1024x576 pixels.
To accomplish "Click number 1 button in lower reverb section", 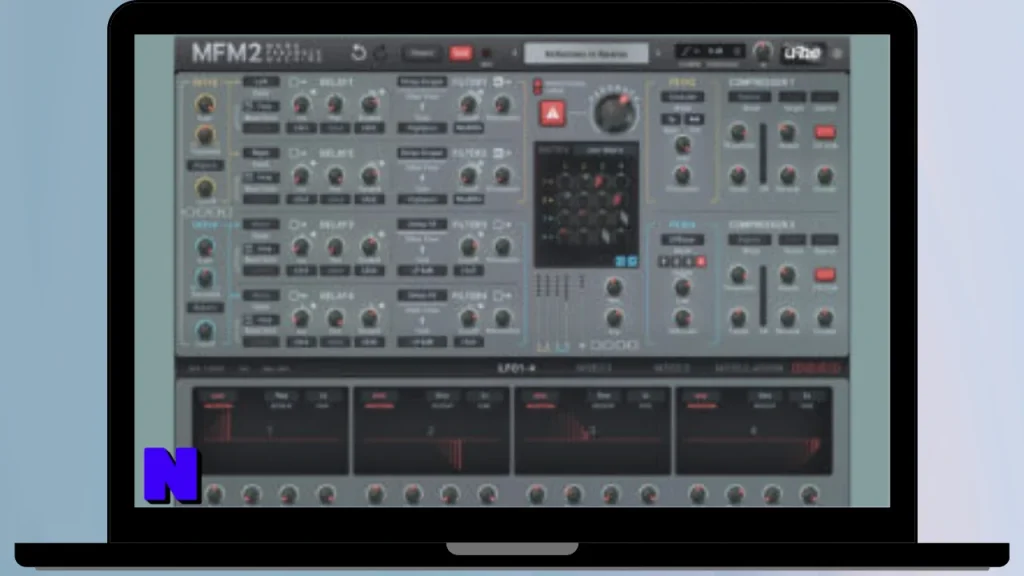I will click(x=664, y=261).
